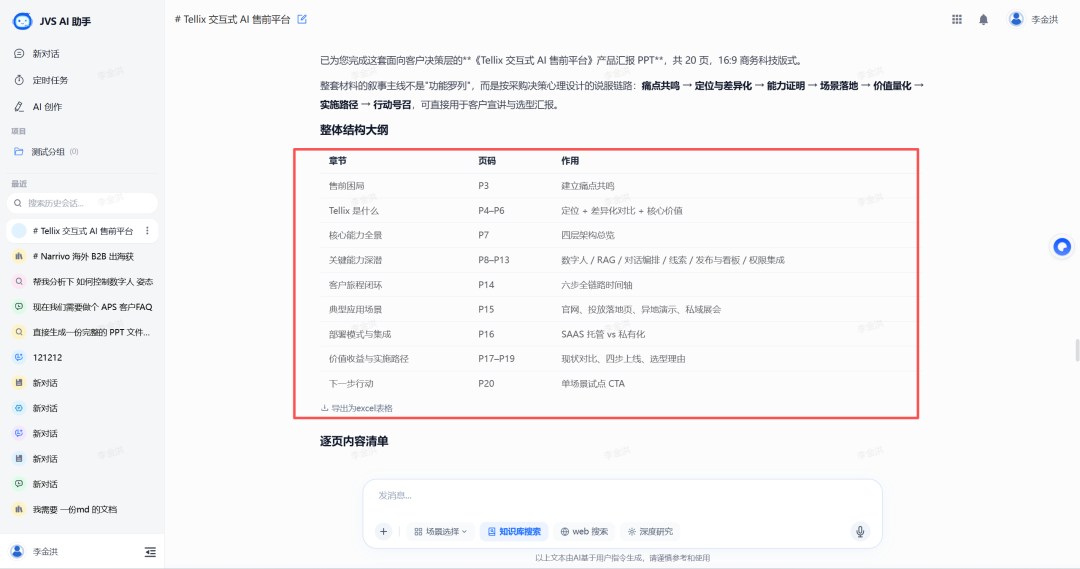Open the 李金洪 username menu in header

click(x=1044, y=19)
